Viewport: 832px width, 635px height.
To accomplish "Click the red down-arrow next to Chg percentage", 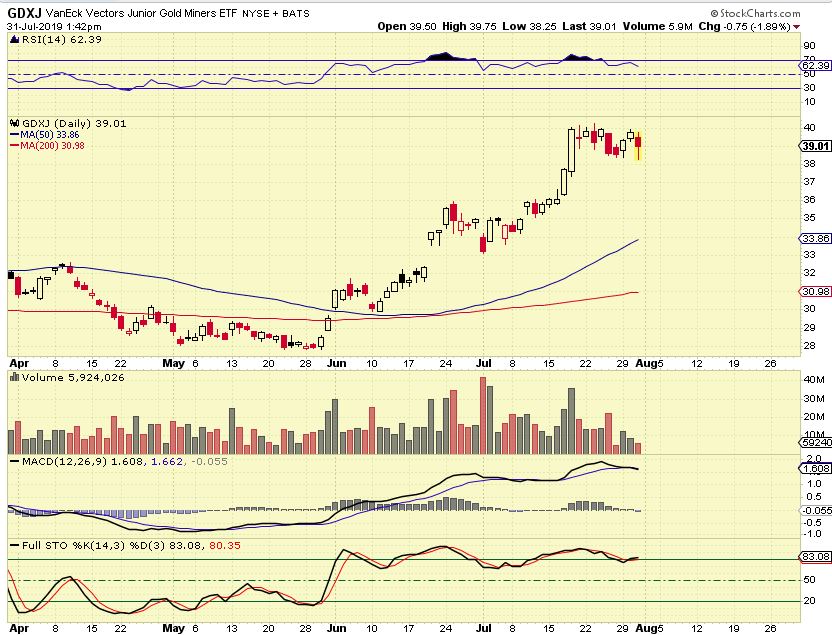I will 797,27.
